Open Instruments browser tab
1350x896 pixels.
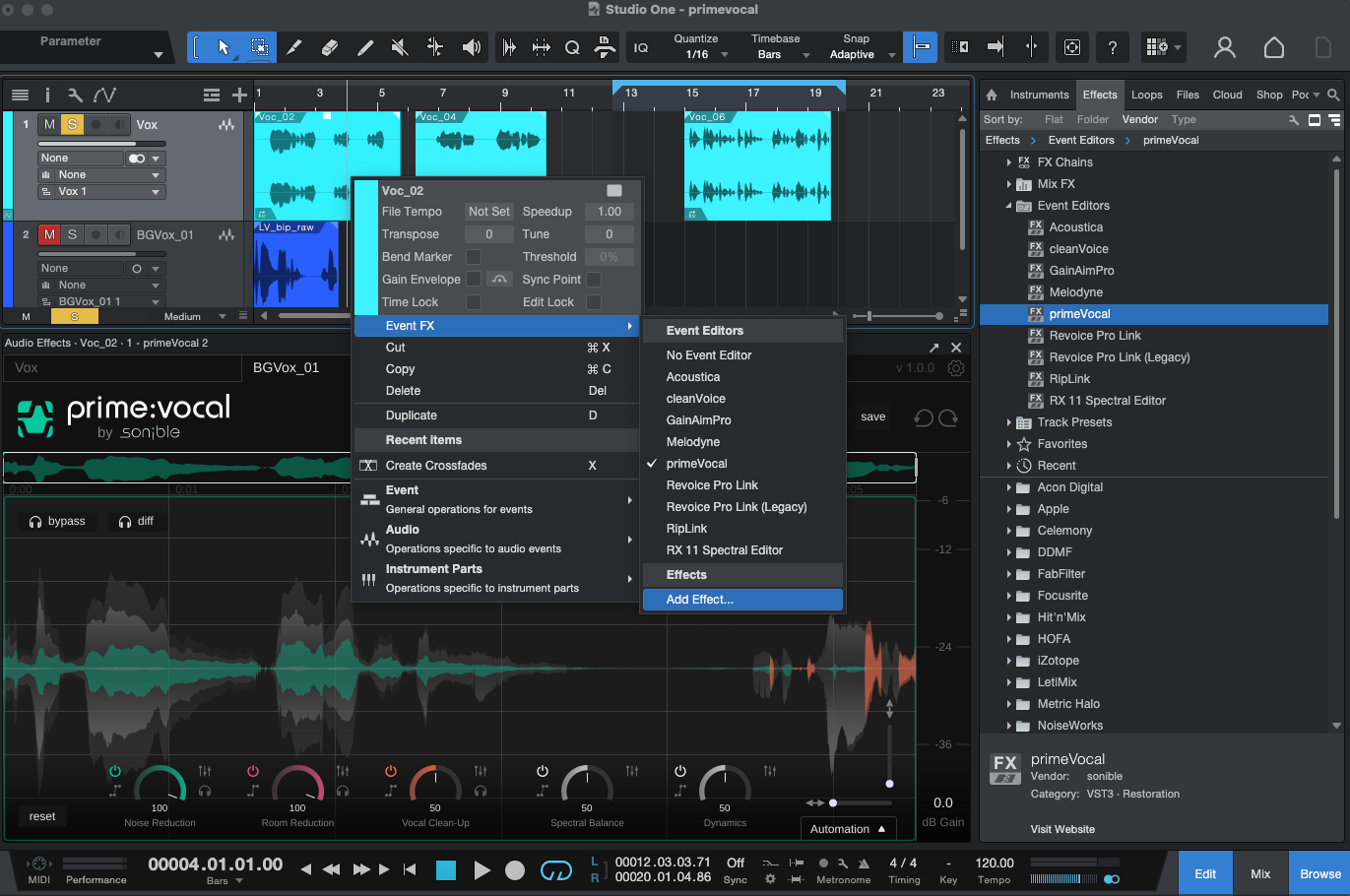click(1039, 95)
